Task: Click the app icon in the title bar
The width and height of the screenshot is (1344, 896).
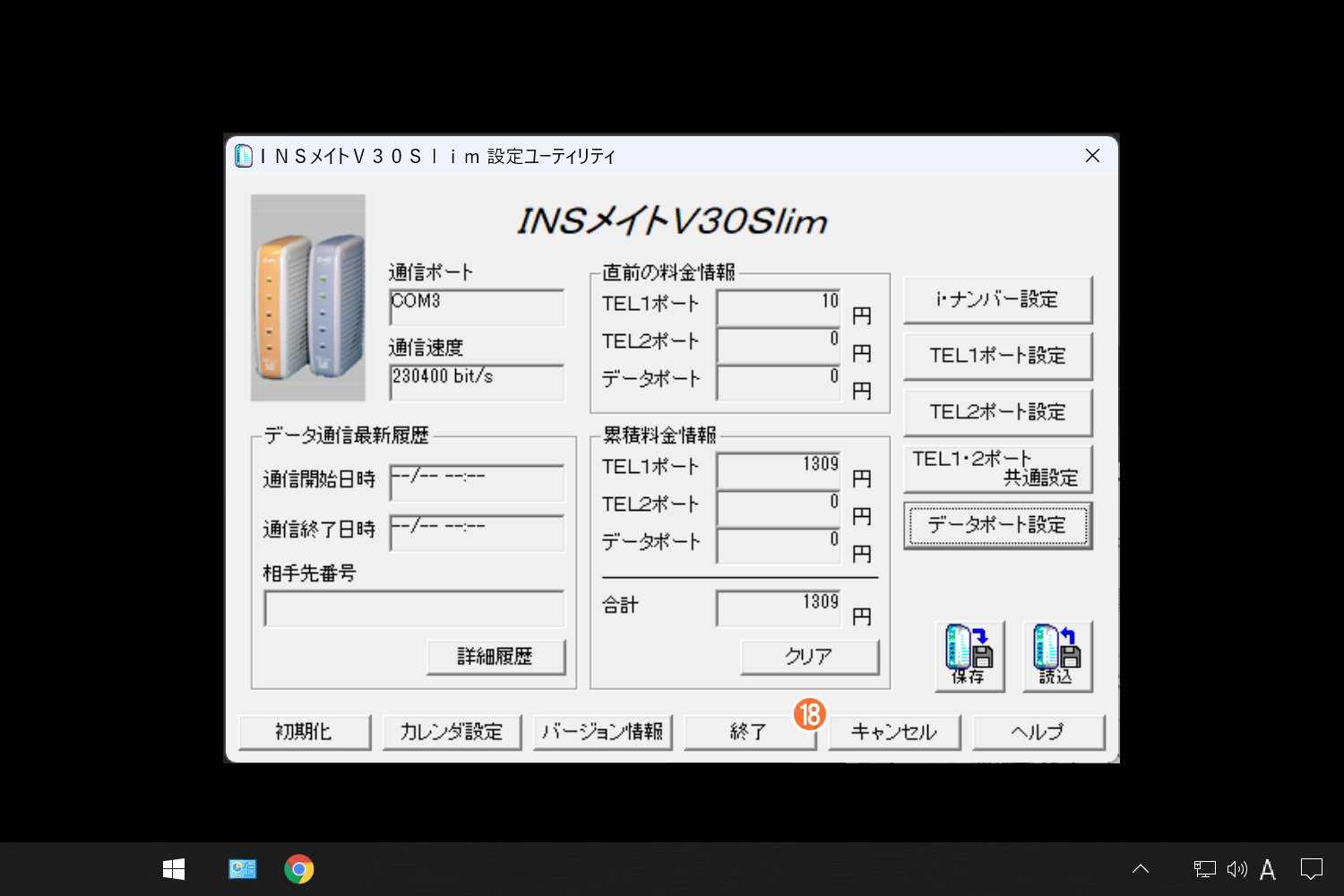Action: [244, 156]
